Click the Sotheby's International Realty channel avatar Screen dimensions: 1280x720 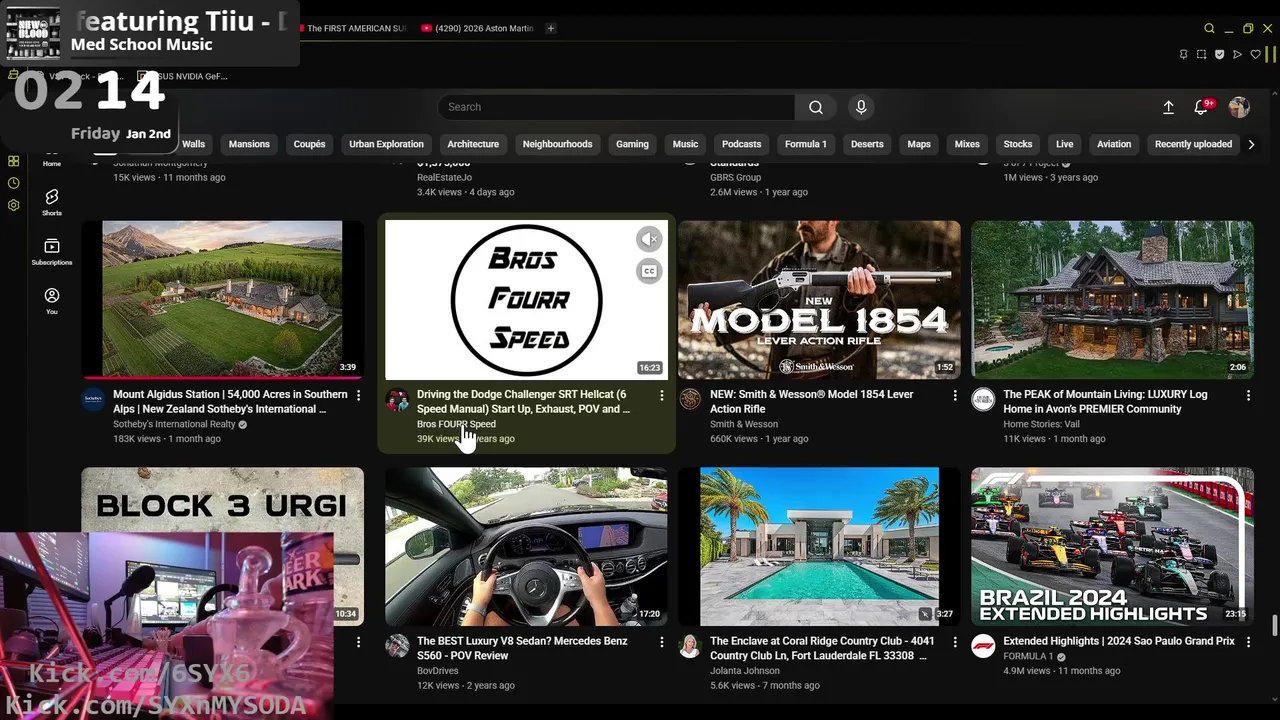click(x=93, y=400)
